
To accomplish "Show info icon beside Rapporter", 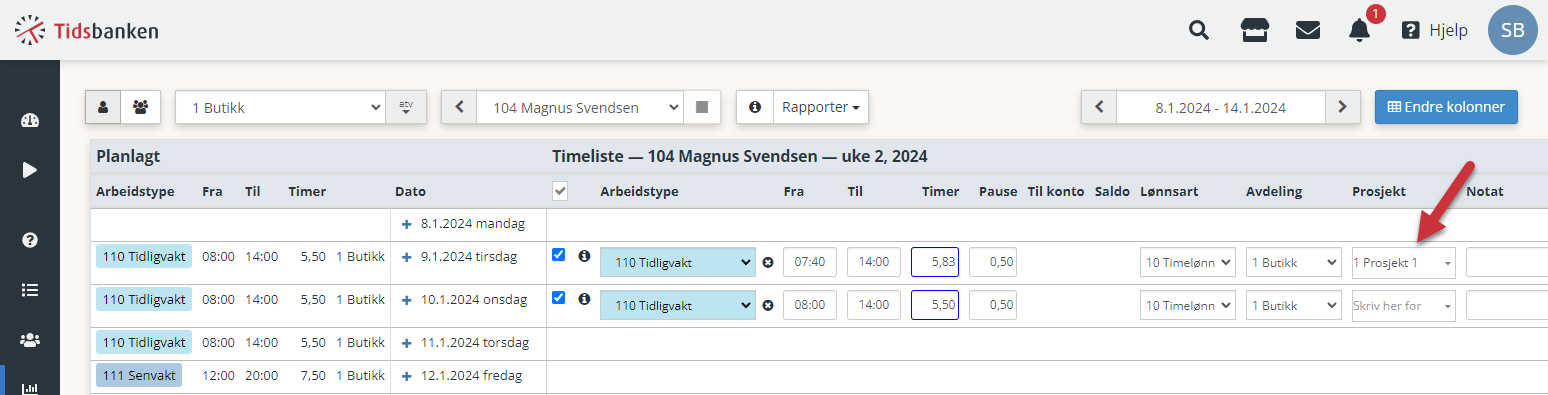I will (755, 107).
